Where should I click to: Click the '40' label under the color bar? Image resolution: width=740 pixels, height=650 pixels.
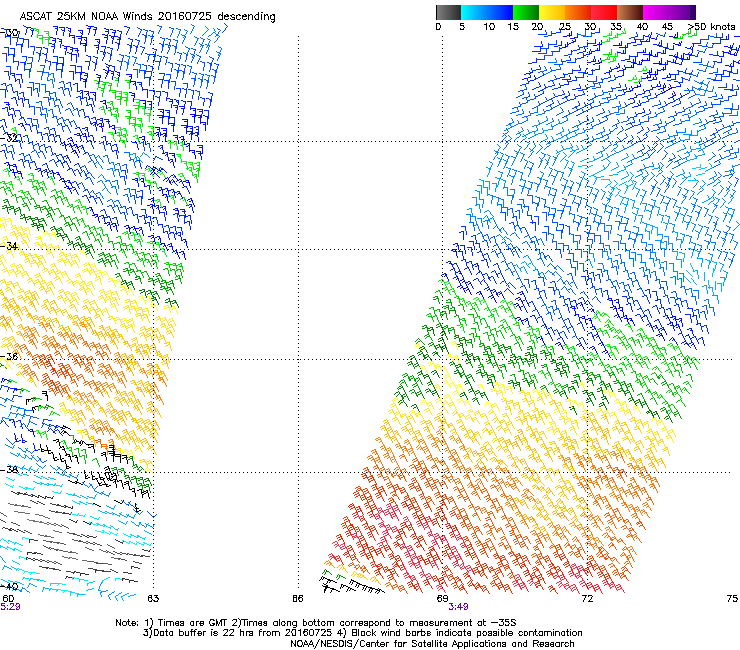click(x=642, y=27)
